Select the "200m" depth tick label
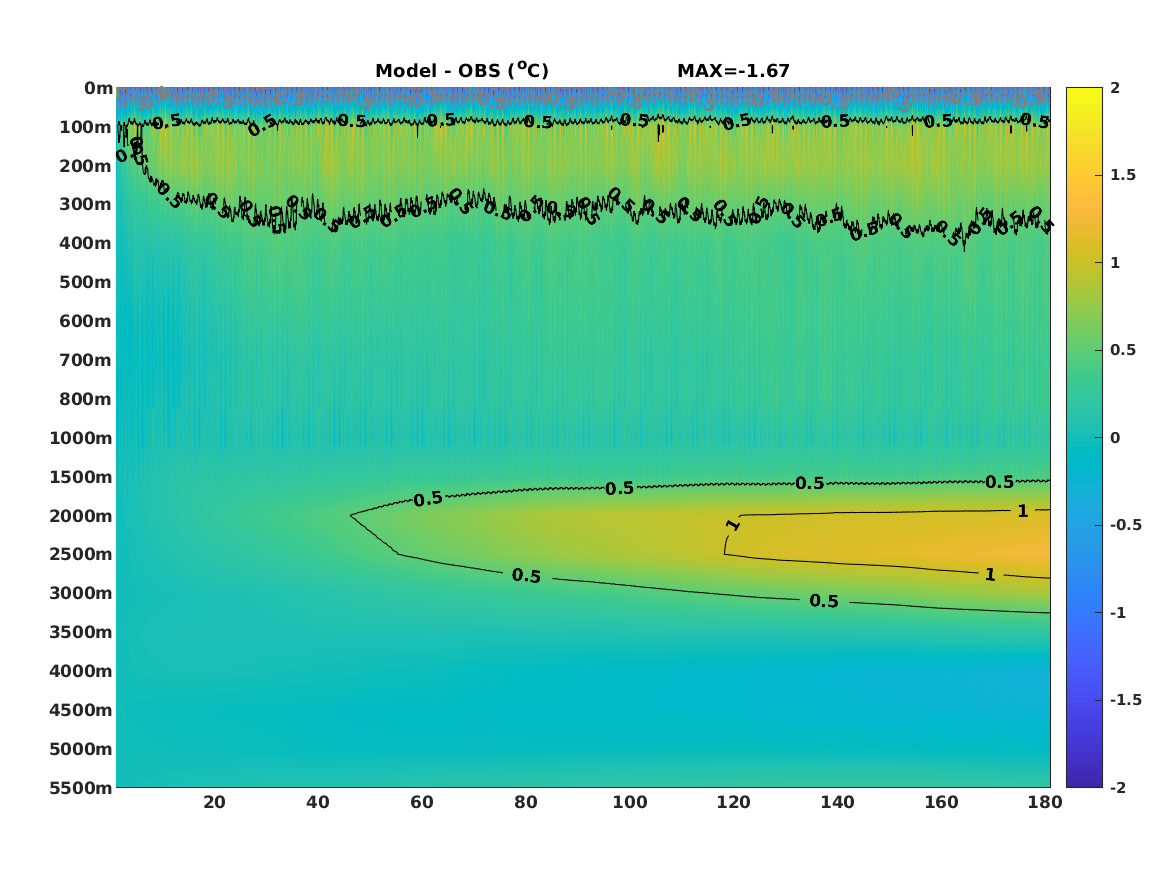The width and height of the screenshot is (1167, 875). click(86, 166)
